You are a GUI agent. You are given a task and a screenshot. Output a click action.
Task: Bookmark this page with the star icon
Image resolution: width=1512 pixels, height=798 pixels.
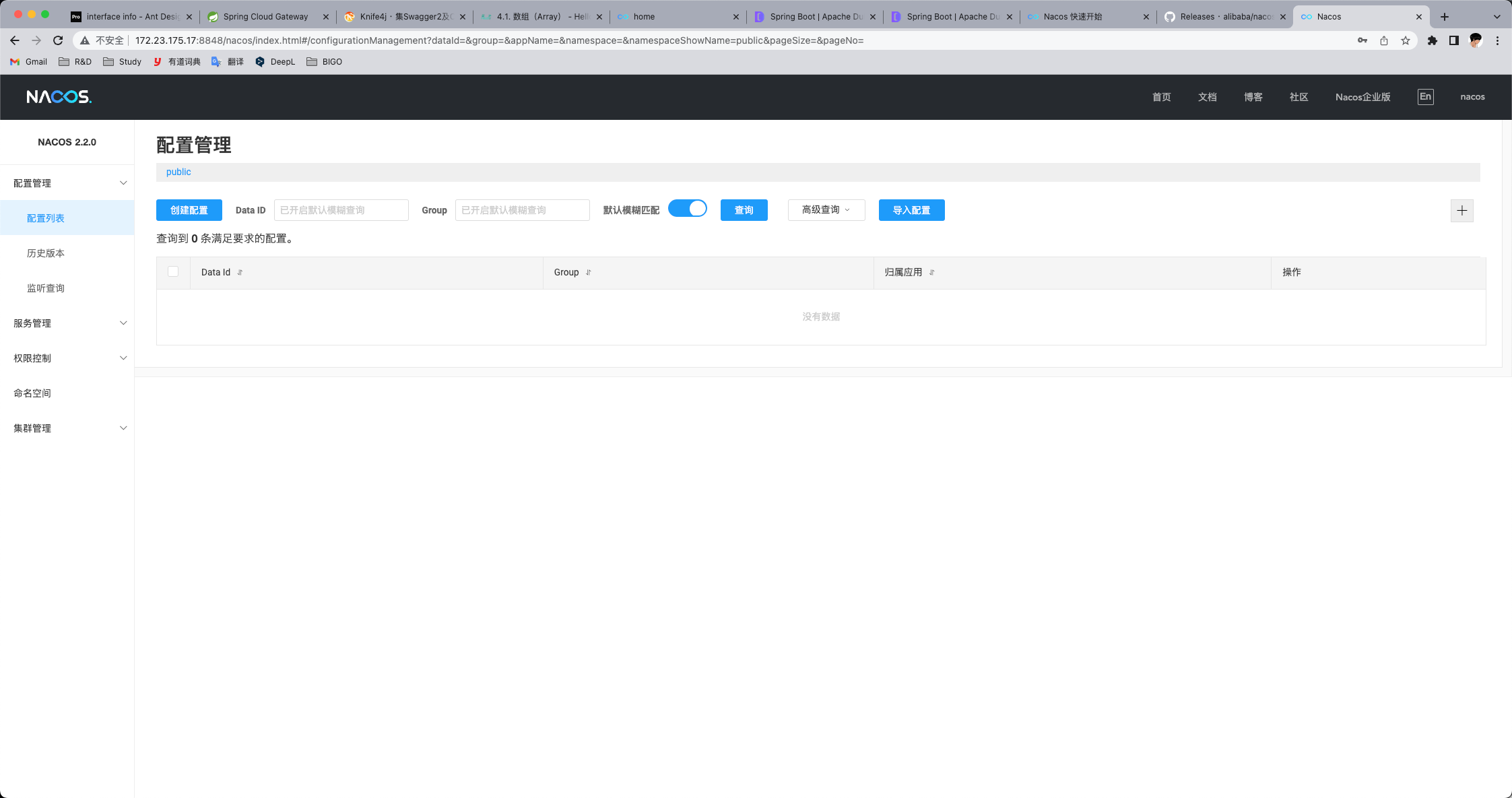[1406, 40]
